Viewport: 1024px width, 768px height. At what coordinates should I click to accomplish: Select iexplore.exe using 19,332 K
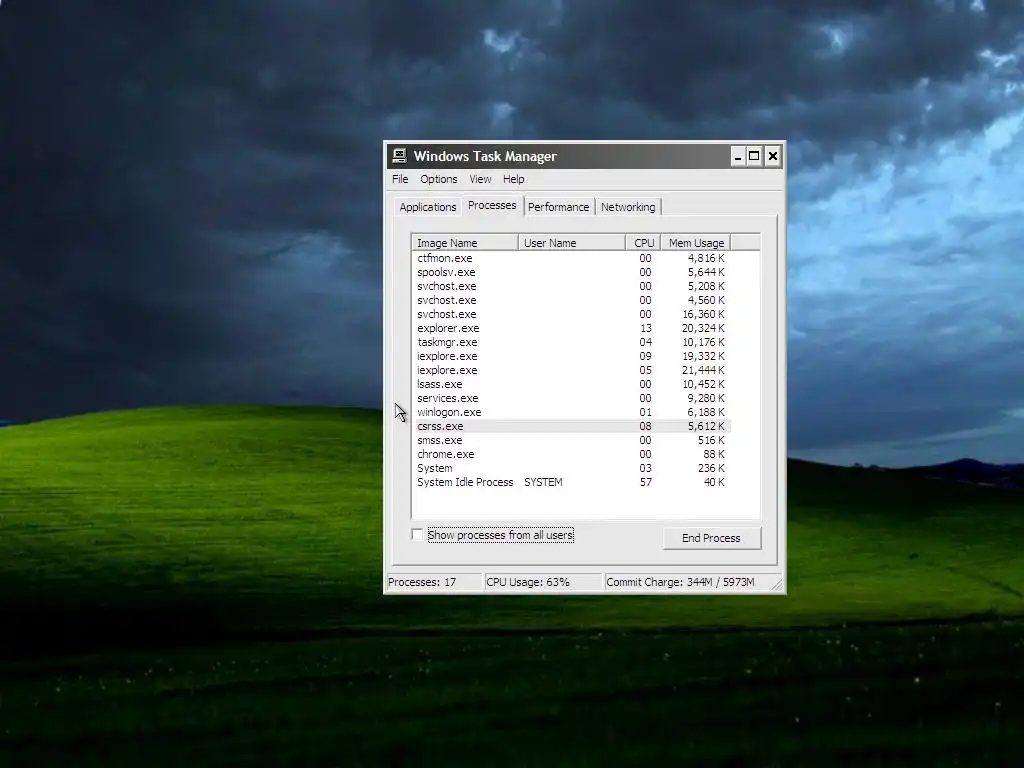tap(572, 357)
